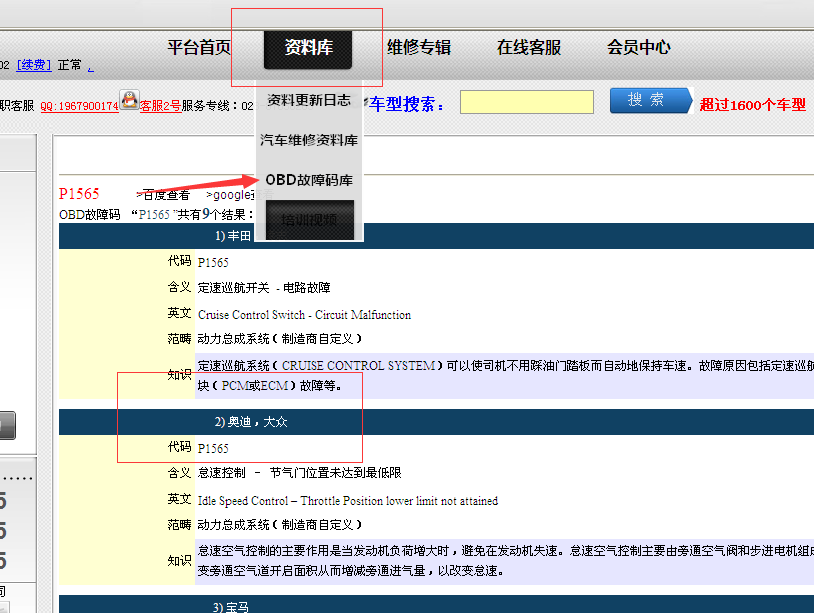Open the 客服2号 link
The image size is (814, 613).
click(x=160, y=106)
